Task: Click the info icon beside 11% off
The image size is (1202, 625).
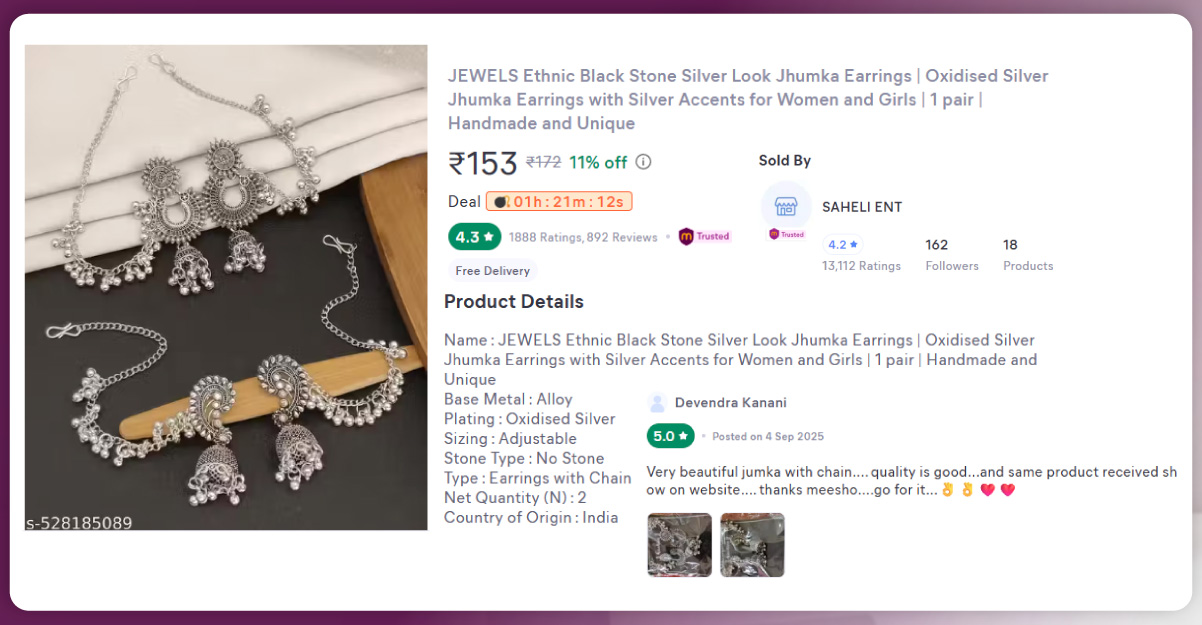Action: point(644,162)
